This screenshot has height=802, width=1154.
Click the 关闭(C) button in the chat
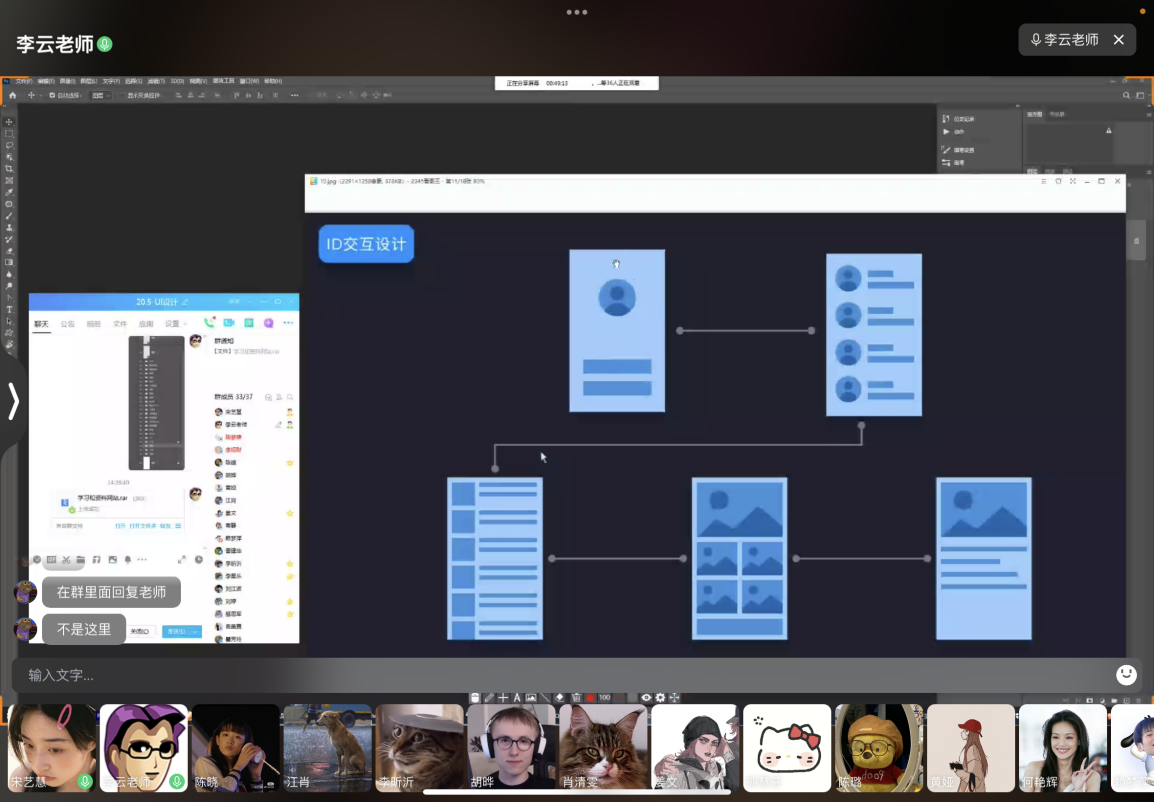(140, 631)
